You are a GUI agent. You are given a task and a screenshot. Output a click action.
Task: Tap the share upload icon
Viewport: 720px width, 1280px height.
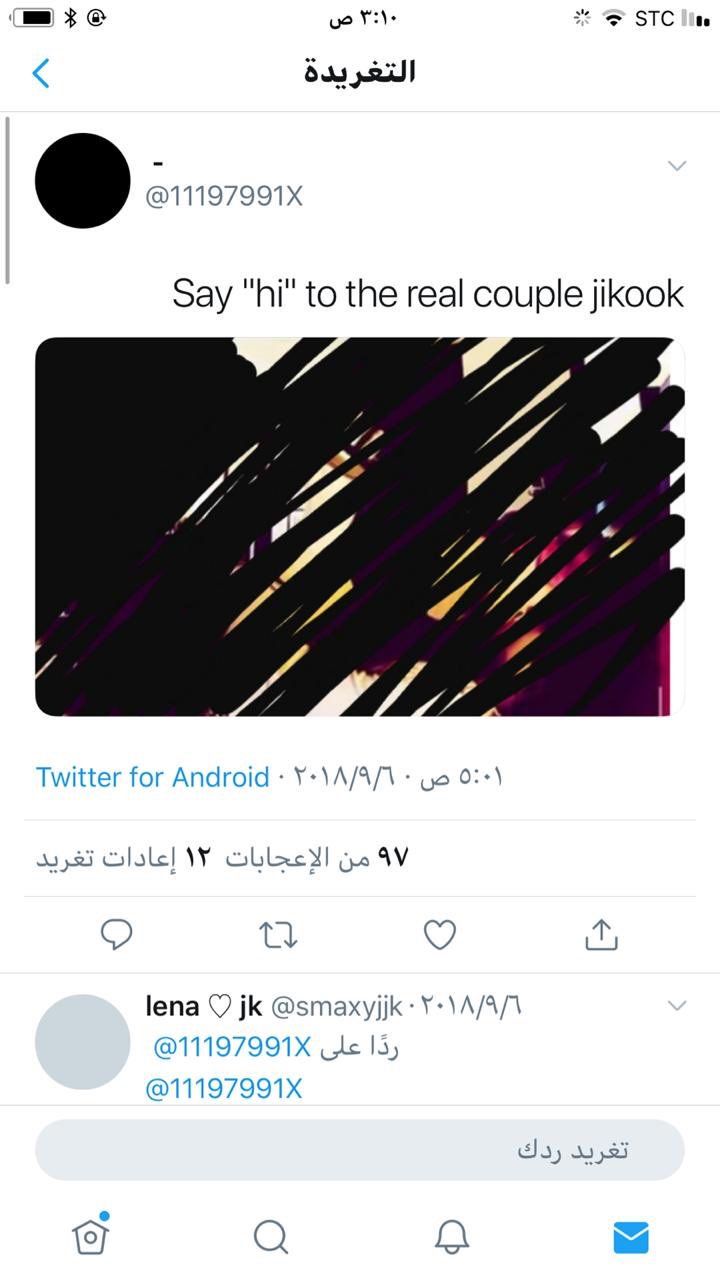tap(600, 934)
